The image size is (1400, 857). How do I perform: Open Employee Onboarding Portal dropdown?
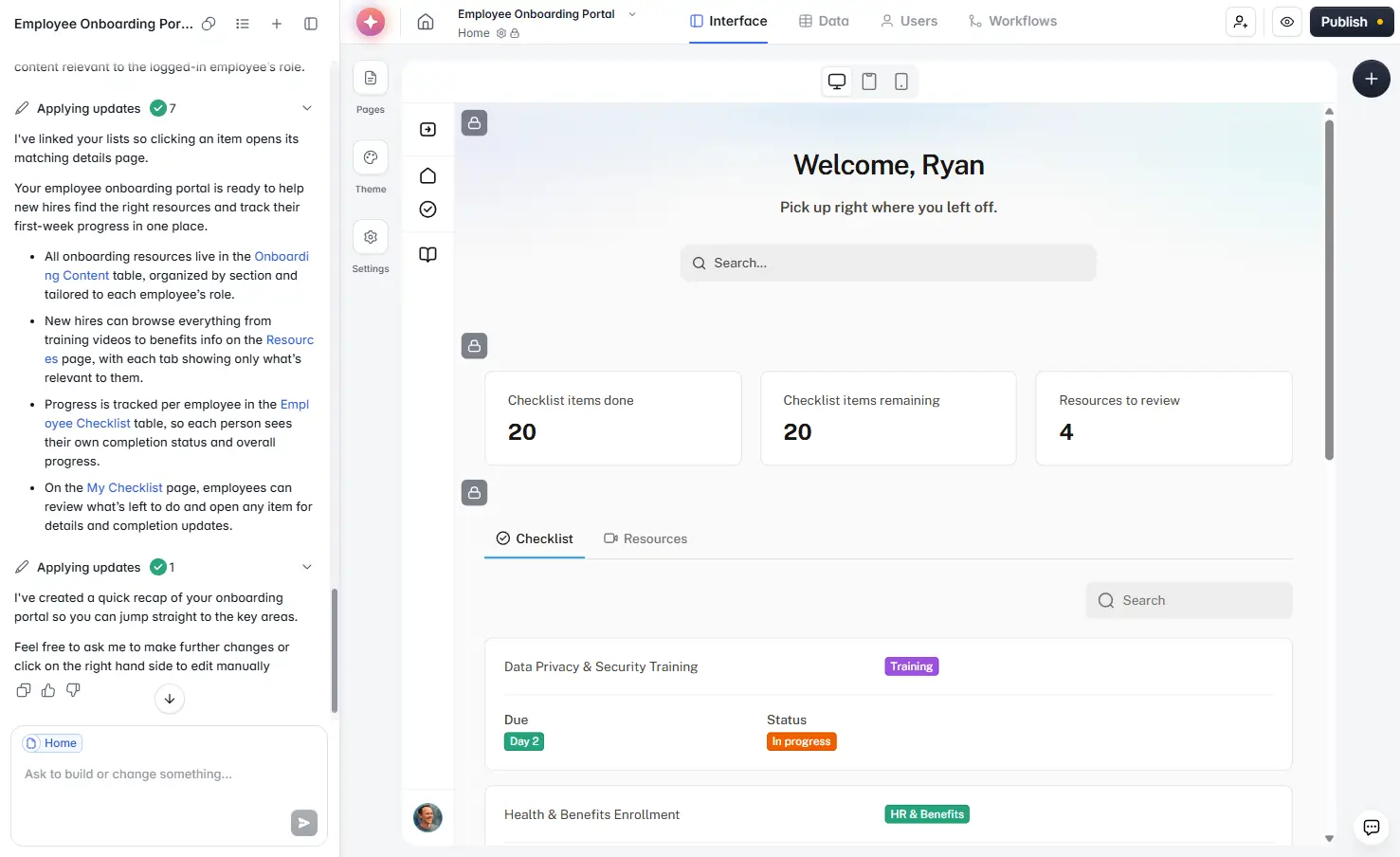632,14
